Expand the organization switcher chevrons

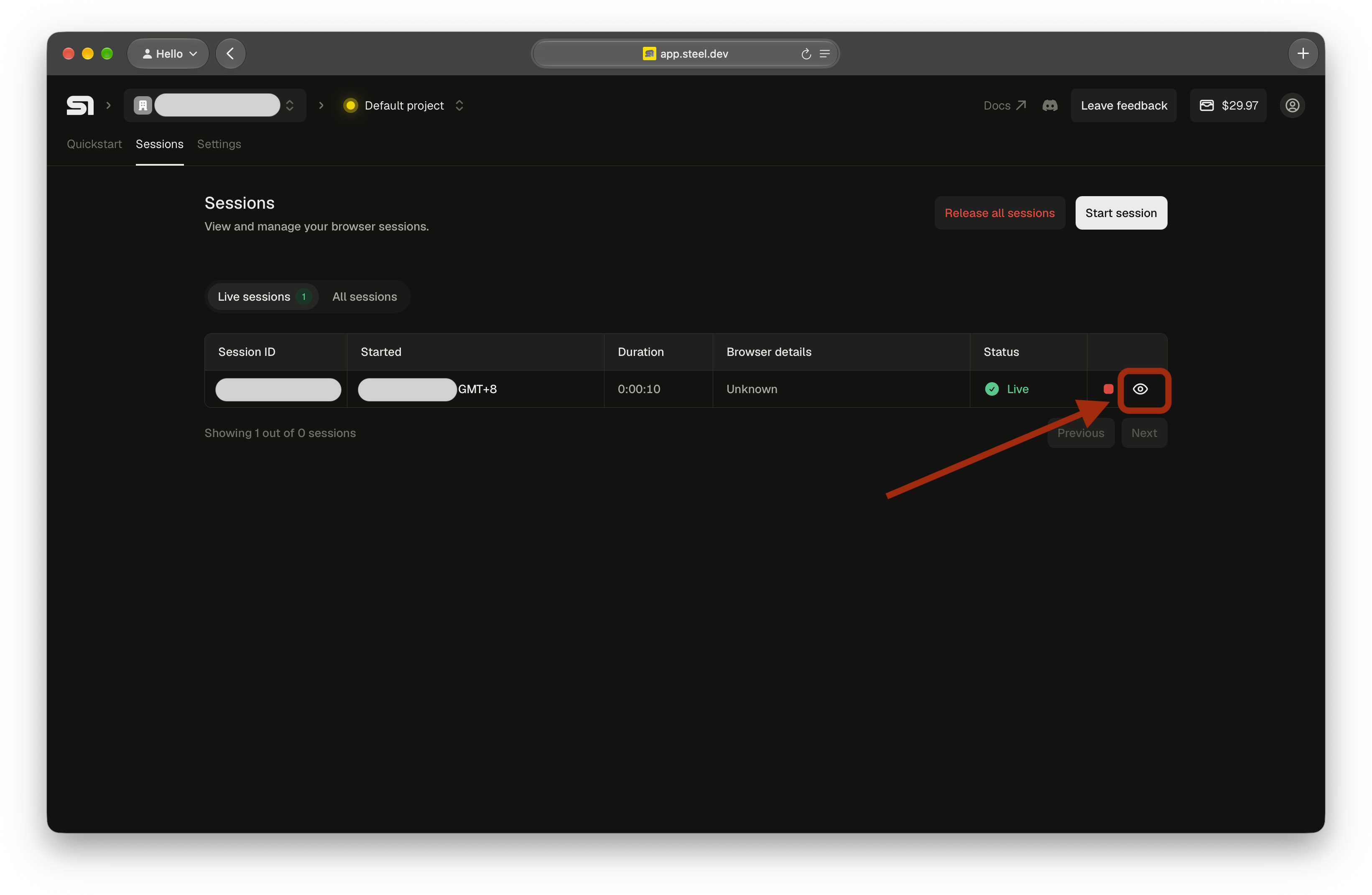[x=290, y=105]
